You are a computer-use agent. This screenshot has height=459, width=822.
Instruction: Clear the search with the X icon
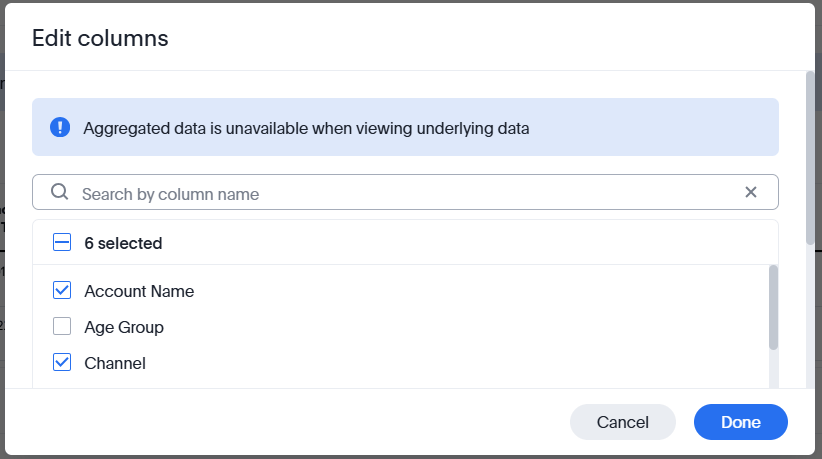(751, 193)
